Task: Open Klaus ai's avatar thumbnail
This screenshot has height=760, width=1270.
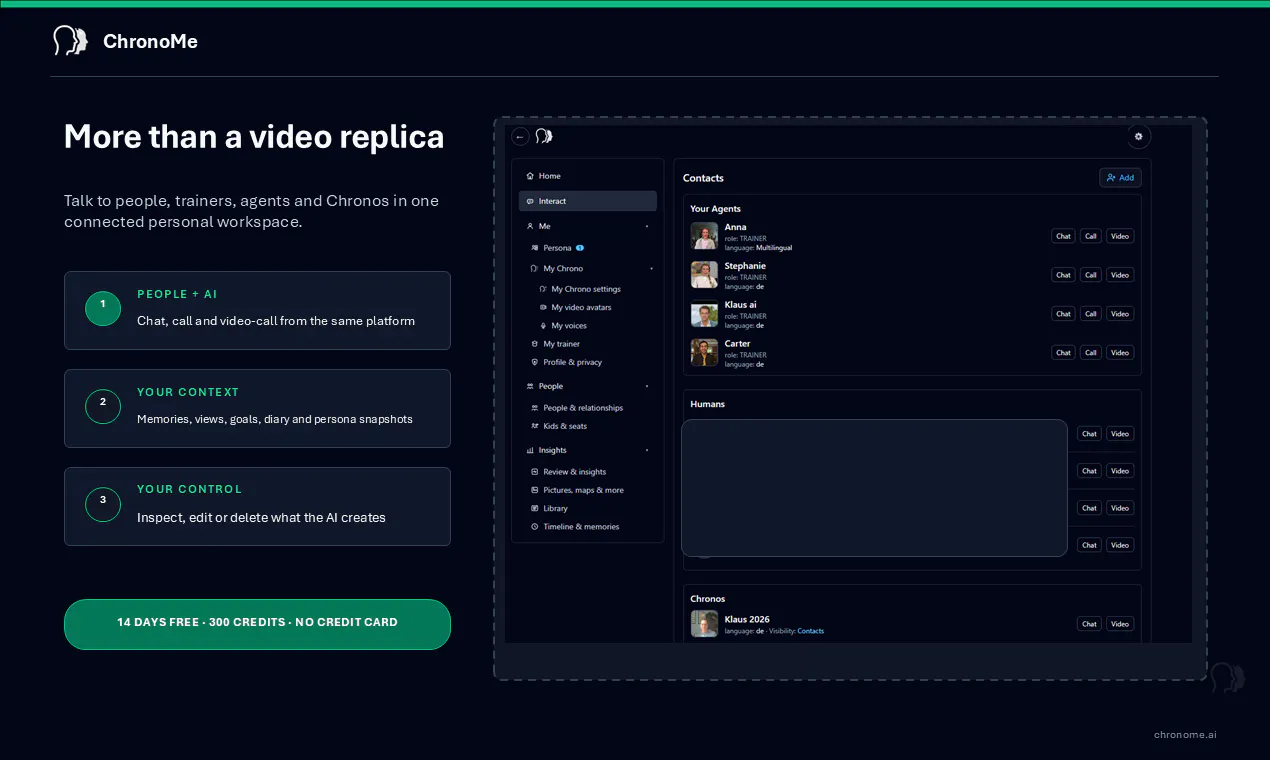Action: (x=704, y=314)
